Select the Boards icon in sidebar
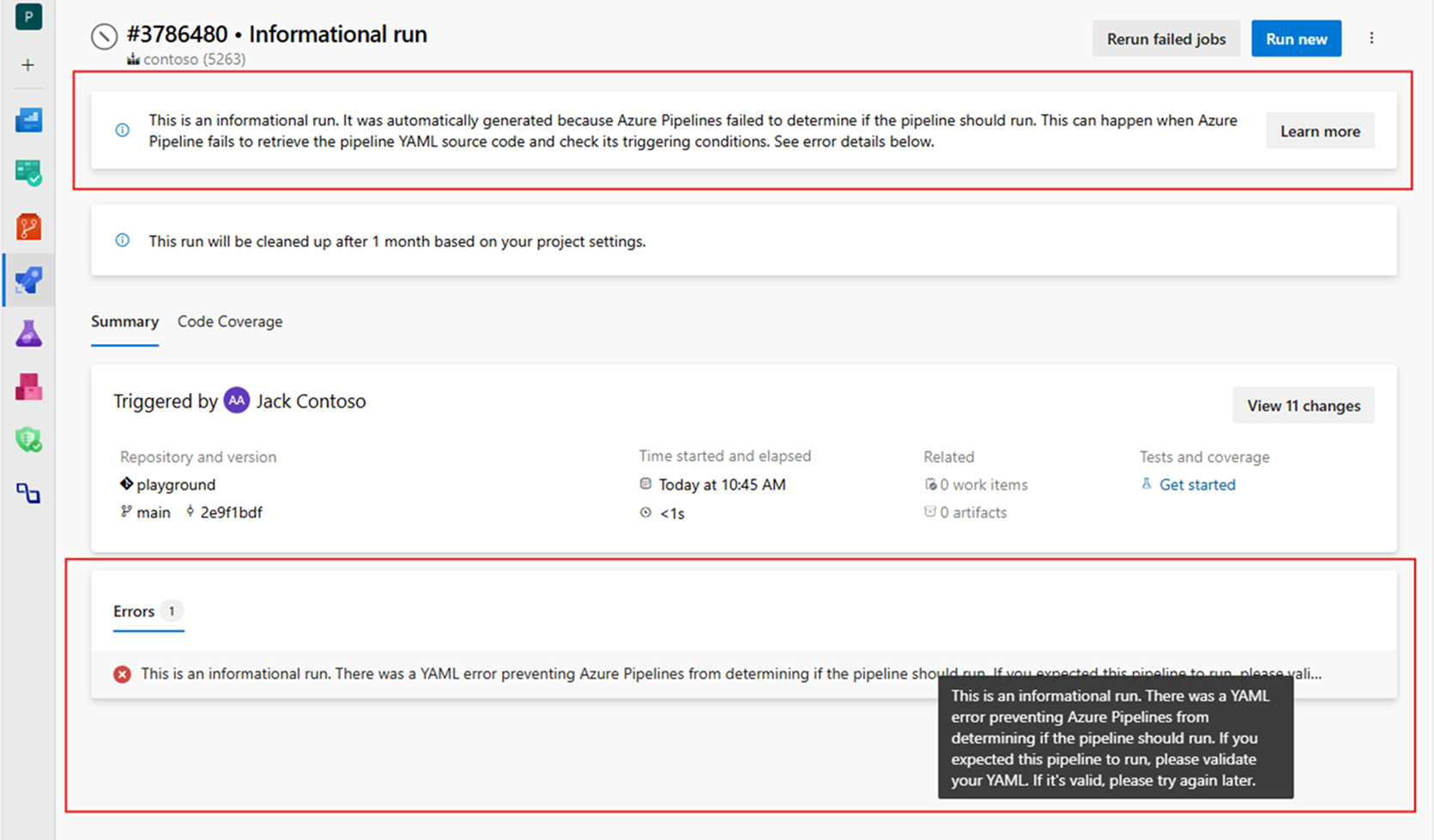 click(x=28, y=172)
